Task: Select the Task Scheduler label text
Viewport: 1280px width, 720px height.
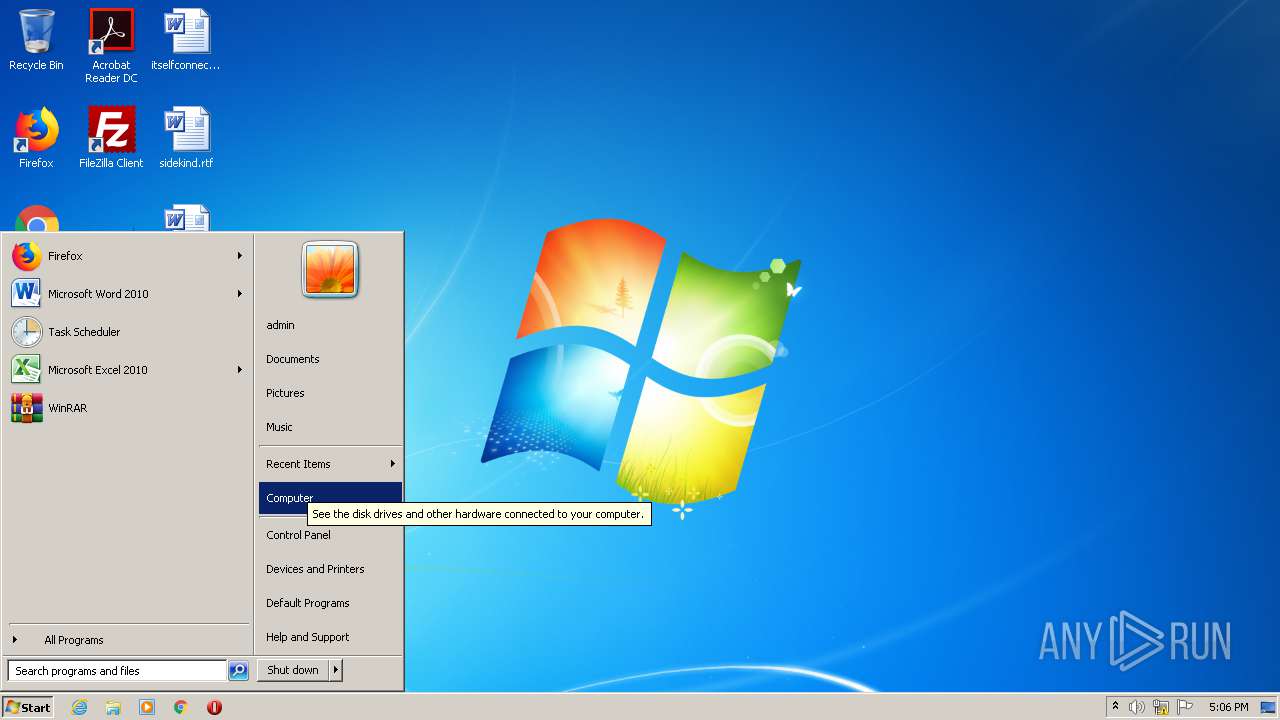Action: pos(84,332)
